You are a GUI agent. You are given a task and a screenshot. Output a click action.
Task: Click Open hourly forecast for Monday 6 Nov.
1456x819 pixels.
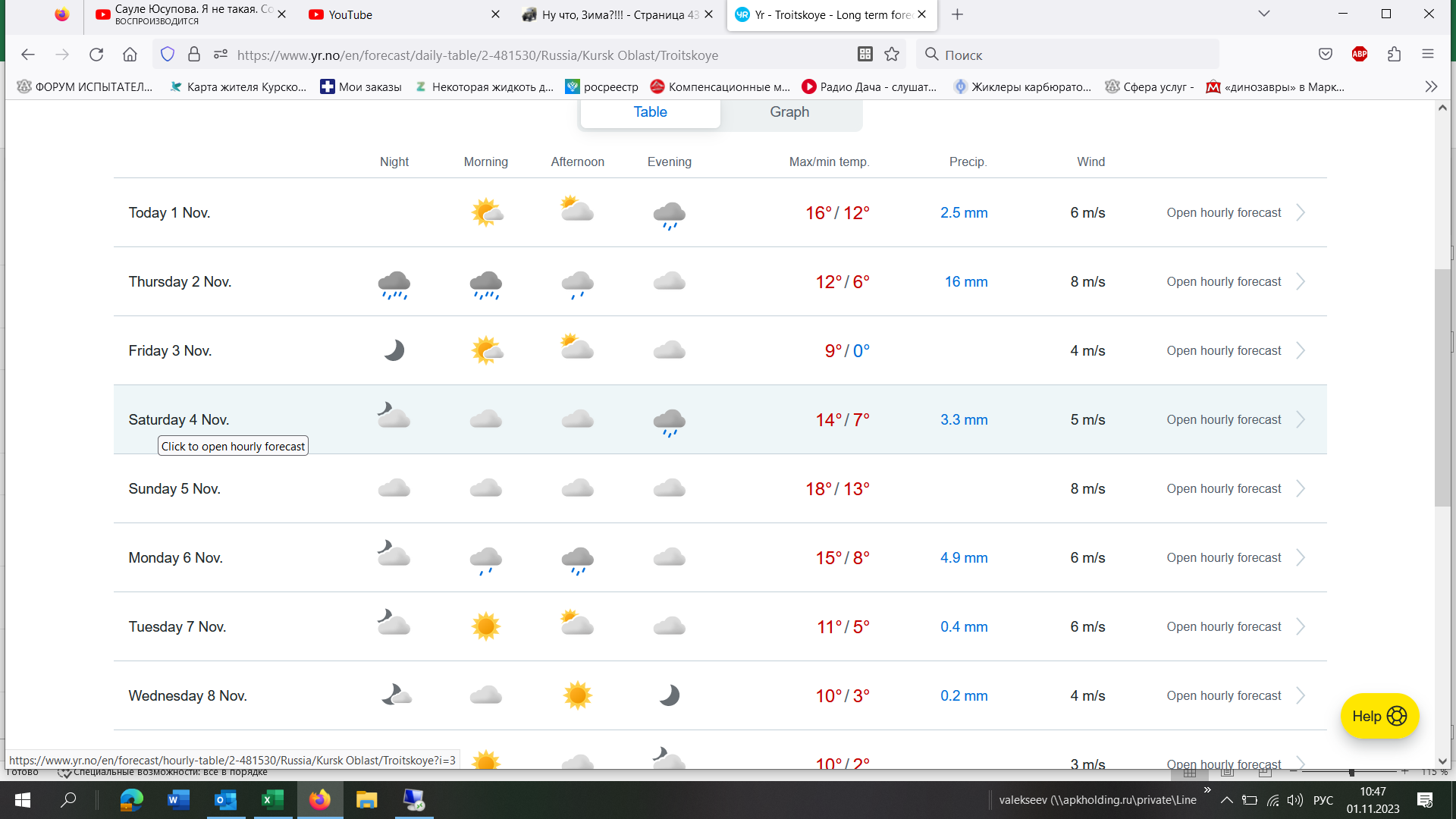point(1223,557)
